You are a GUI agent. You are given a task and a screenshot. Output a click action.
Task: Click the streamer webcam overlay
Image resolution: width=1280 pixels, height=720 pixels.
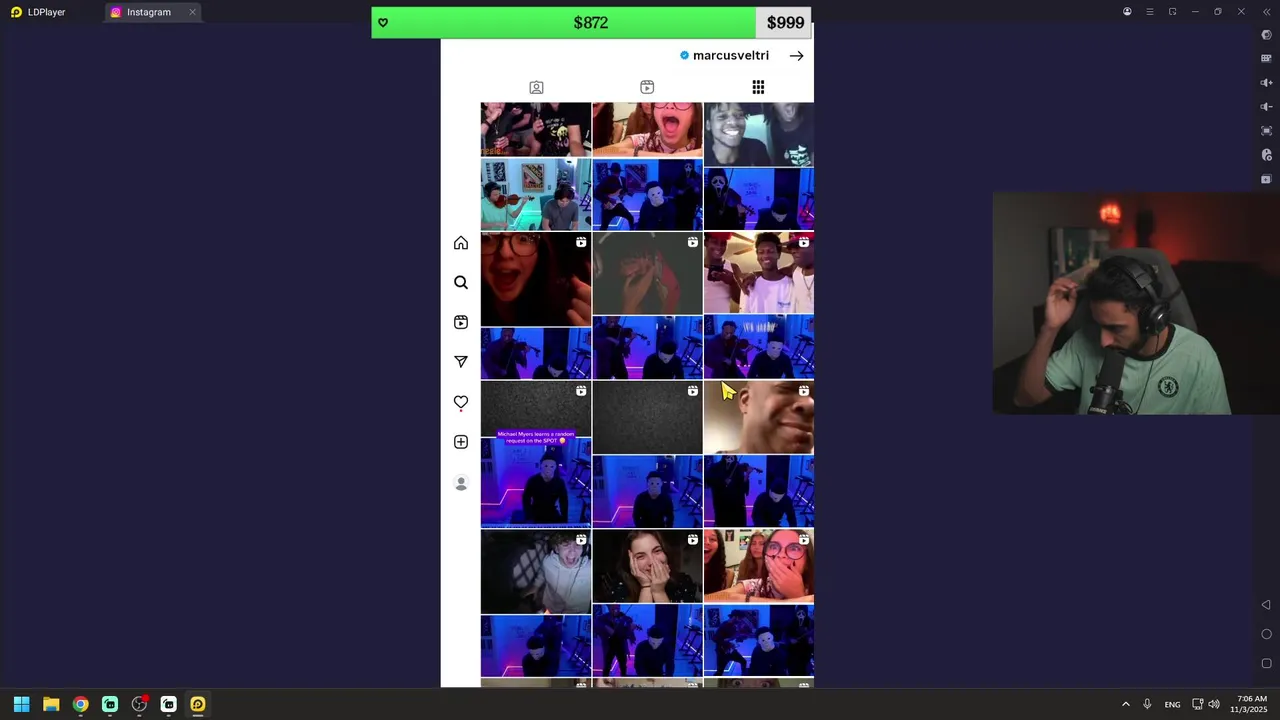click(x=1136, y=303)
